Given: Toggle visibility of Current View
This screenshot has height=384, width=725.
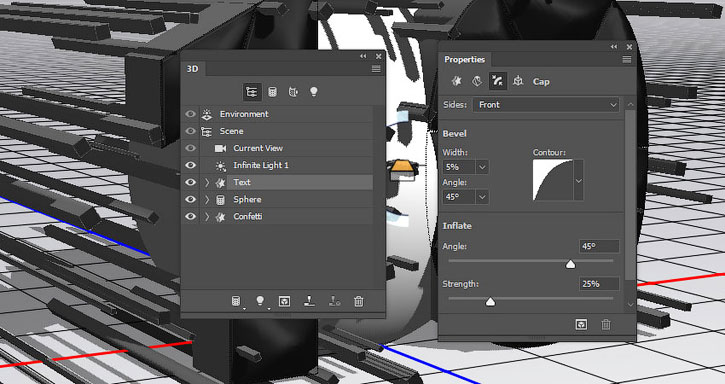Looking at the screenshot, I should 190,148.
